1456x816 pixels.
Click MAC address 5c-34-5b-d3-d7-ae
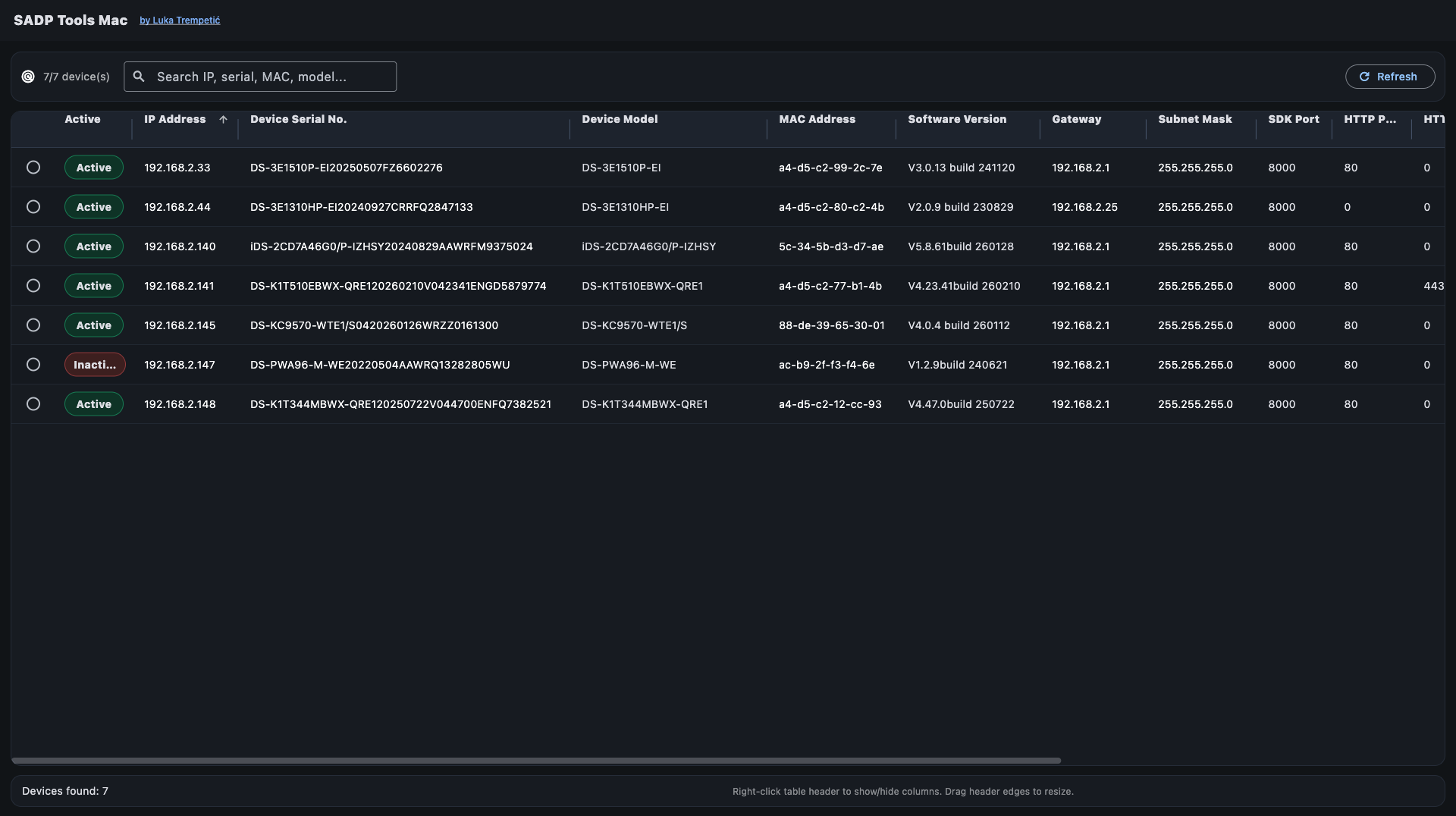point(831,246)
